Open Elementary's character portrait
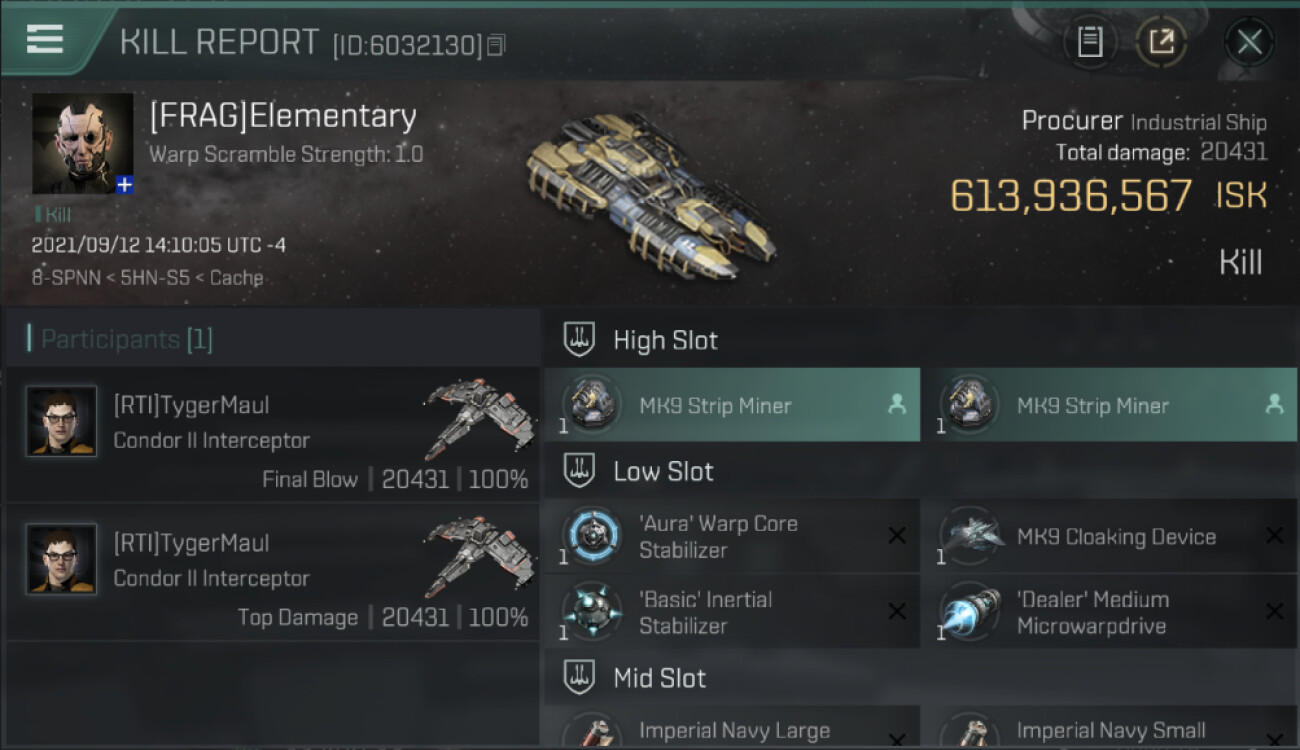The width and height of the screenshot is (1300, 750). (x=82, y=143)
